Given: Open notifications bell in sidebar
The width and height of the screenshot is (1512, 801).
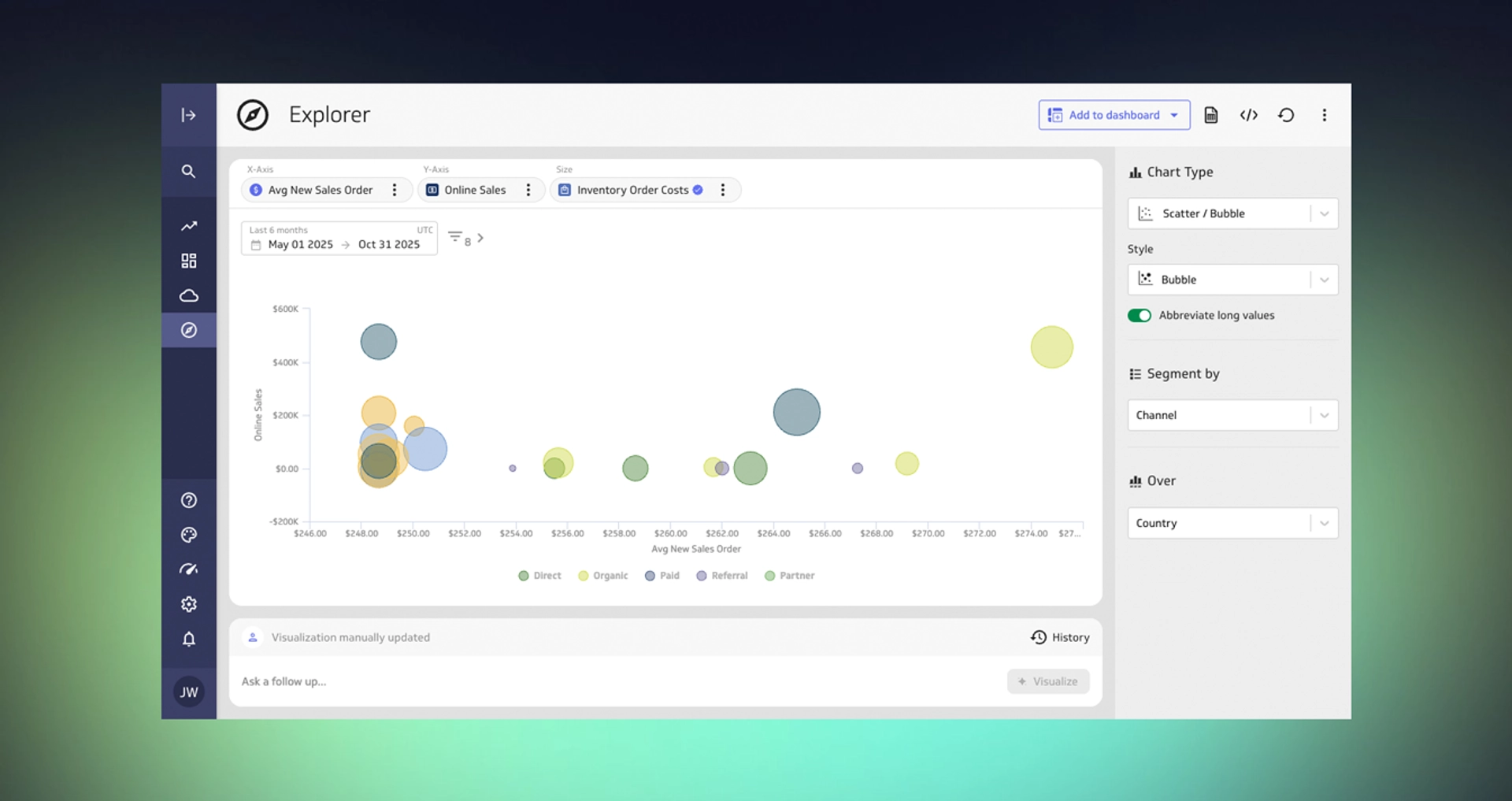Looking at the screenshot, I should 189,639.
